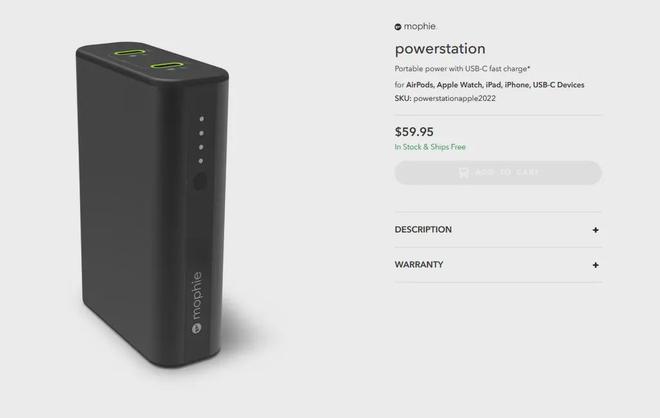Click the In Stock & Ships Free text
Image resolution: width=660 pixels, height=418 pixels.
[x=430, y=147]
